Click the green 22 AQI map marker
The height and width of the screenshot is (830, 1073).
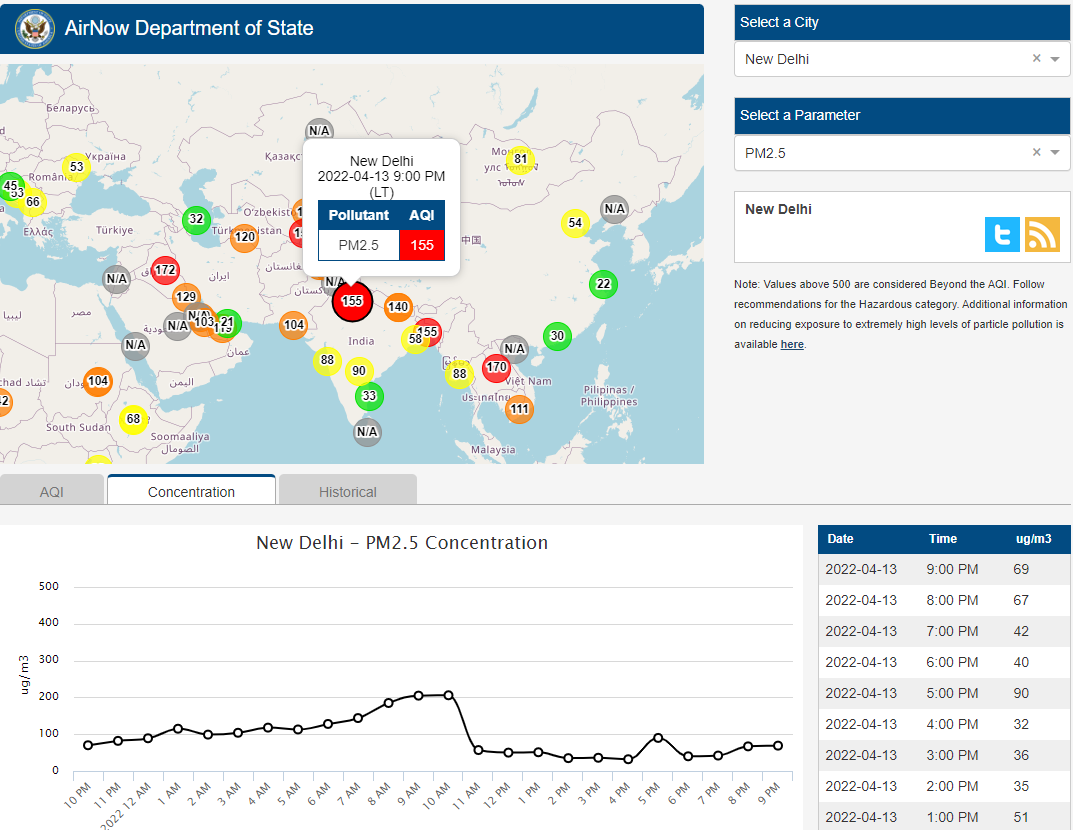(602, 284)
